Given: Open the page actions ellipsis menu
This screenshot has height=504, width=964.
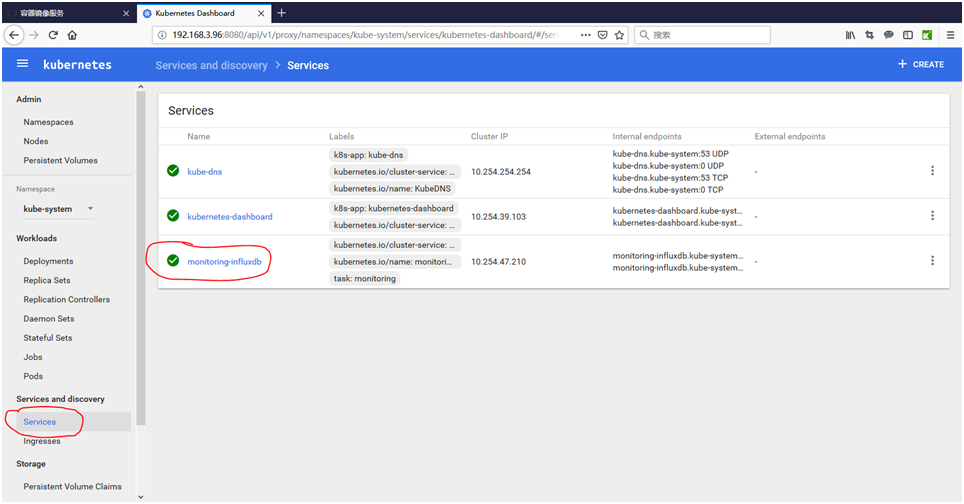Looking at the screenshot, I should [x=585, y=35].
